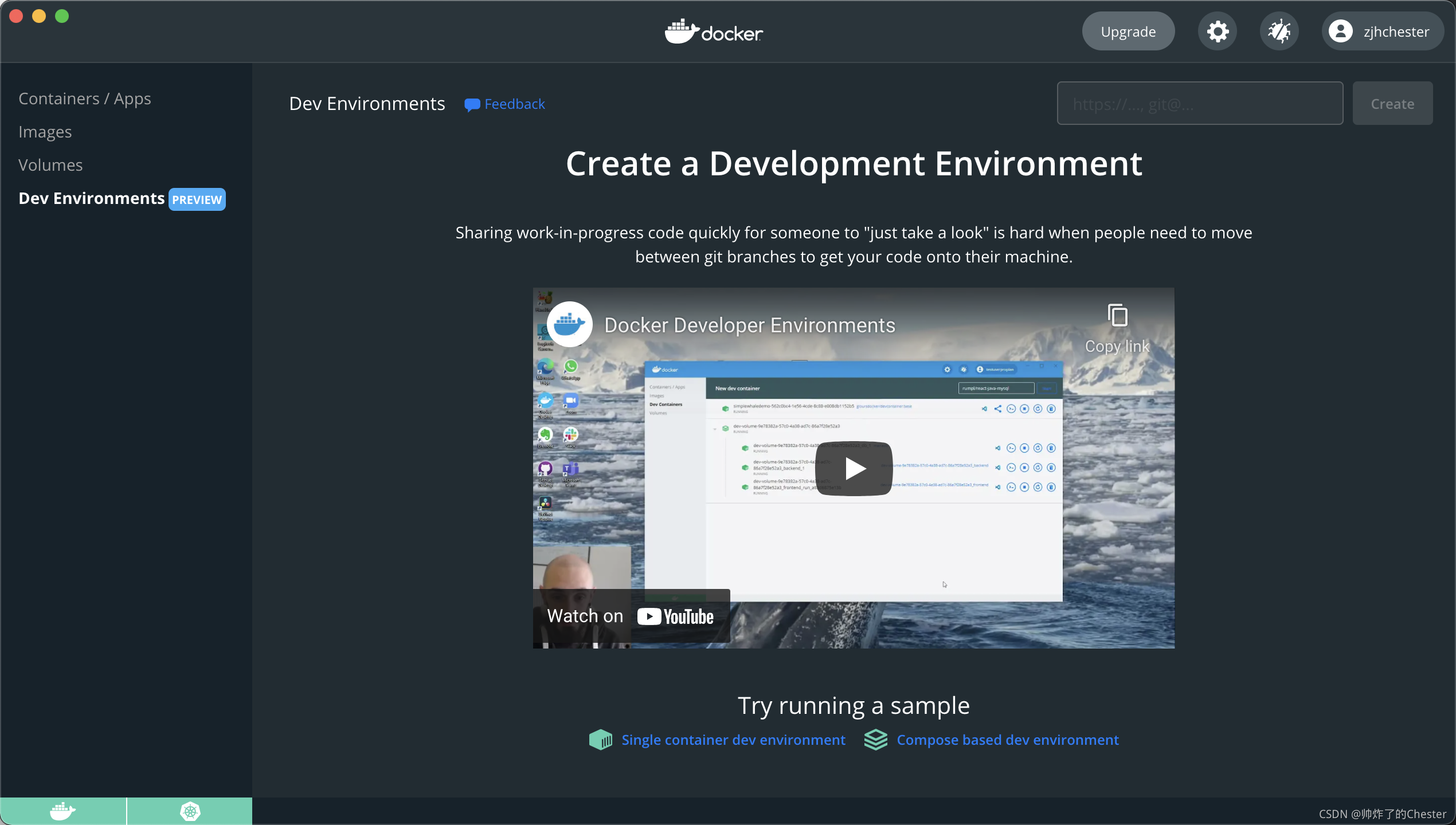Click the Compose based dev environment link

1007,740
